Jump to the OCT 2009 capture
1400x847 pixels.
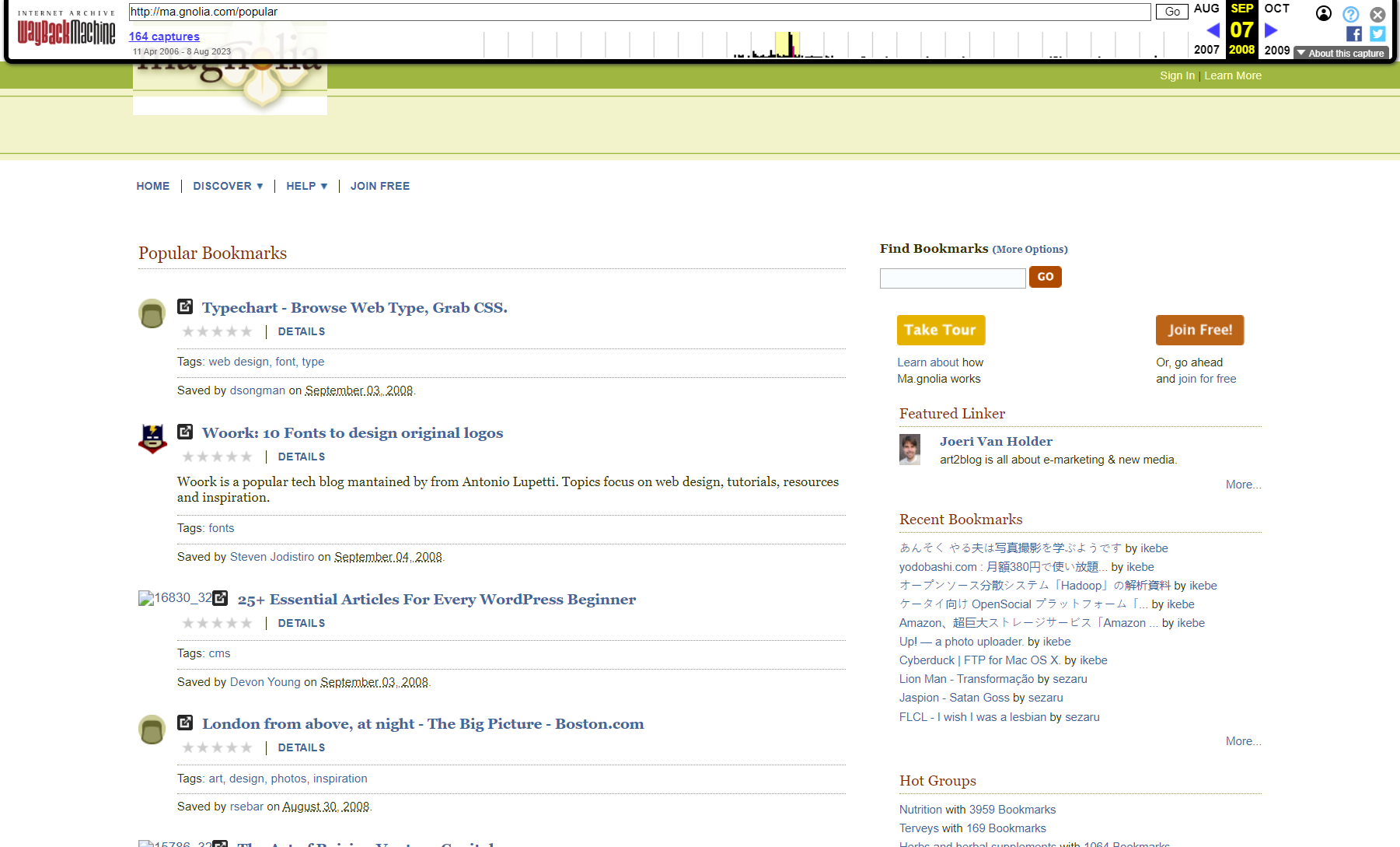(x=1277, y=29)
